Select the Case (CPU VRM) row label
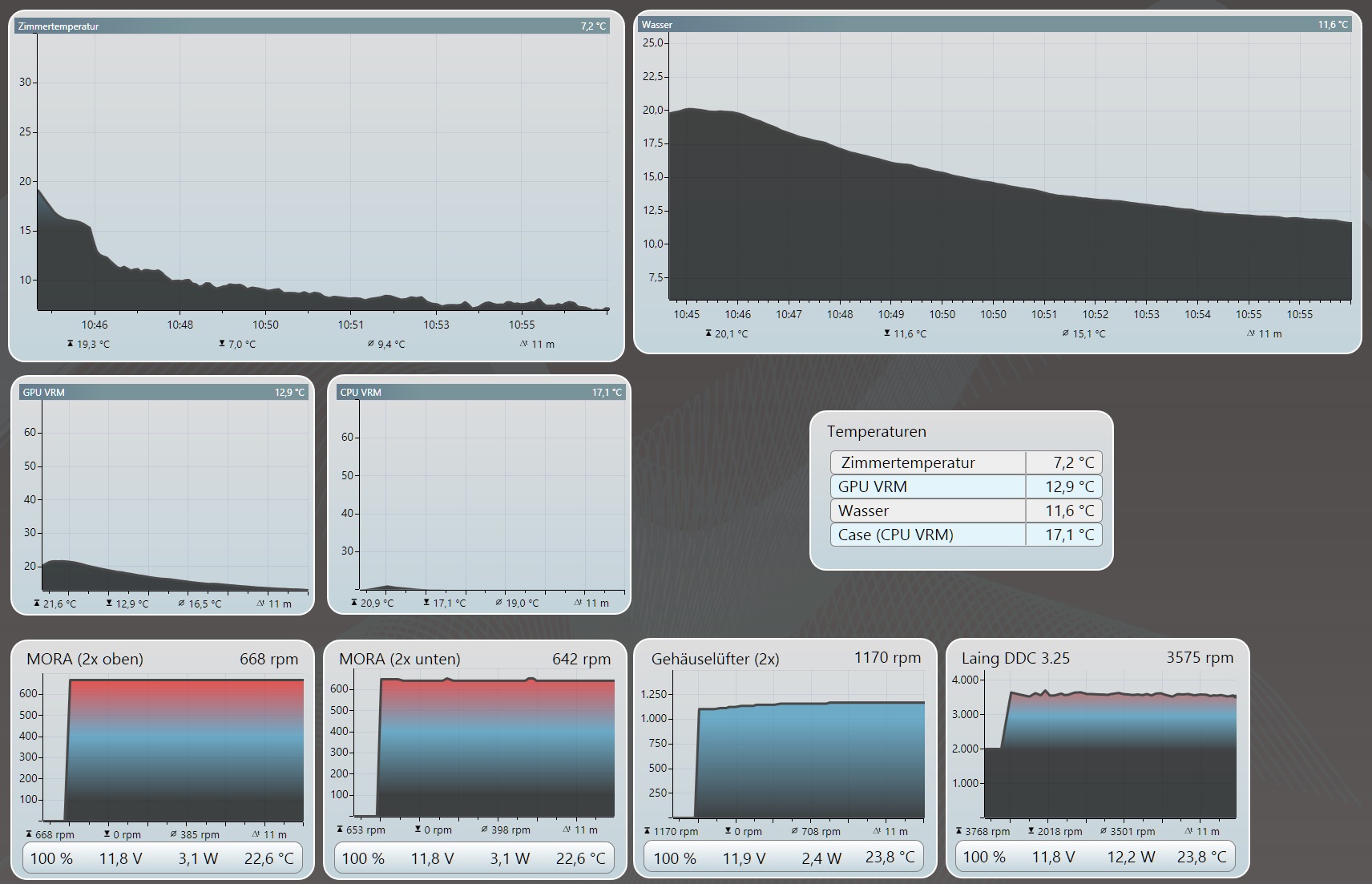Viewport: 1372px width, 884px height. [x=896, y=535]
